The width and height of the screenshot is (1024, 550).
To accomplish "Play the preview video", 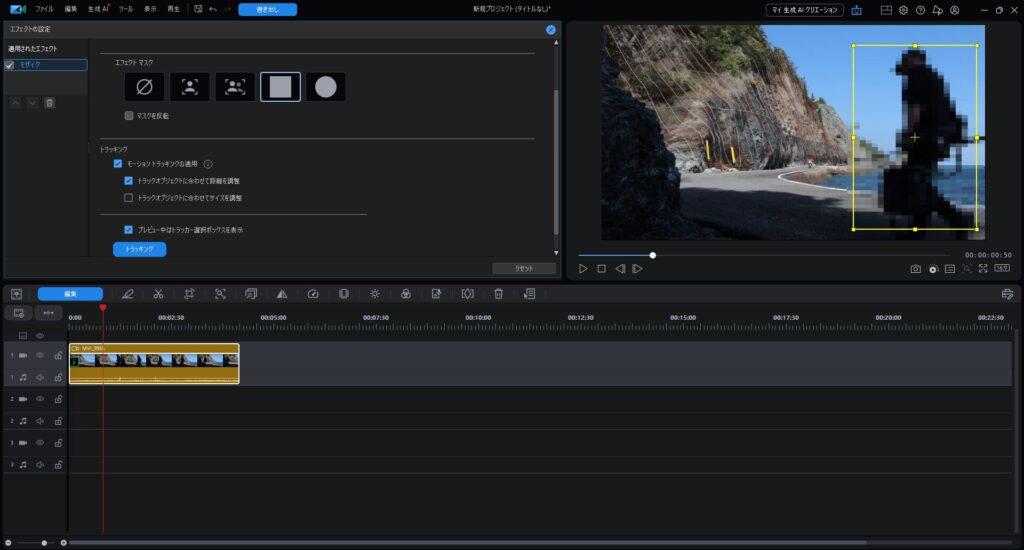I will tap(583, 269).
